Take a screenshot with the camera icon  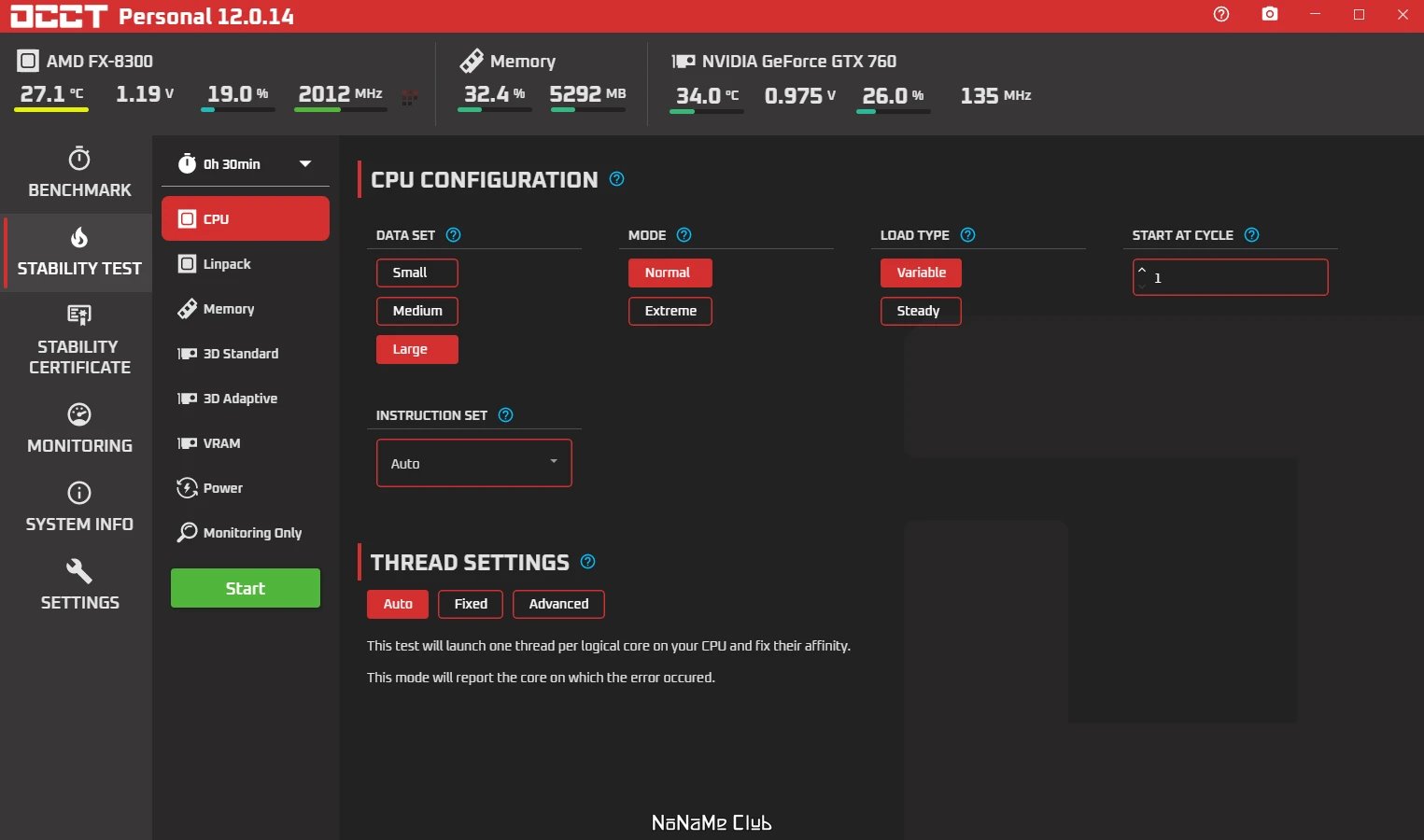coord(1270,14)
